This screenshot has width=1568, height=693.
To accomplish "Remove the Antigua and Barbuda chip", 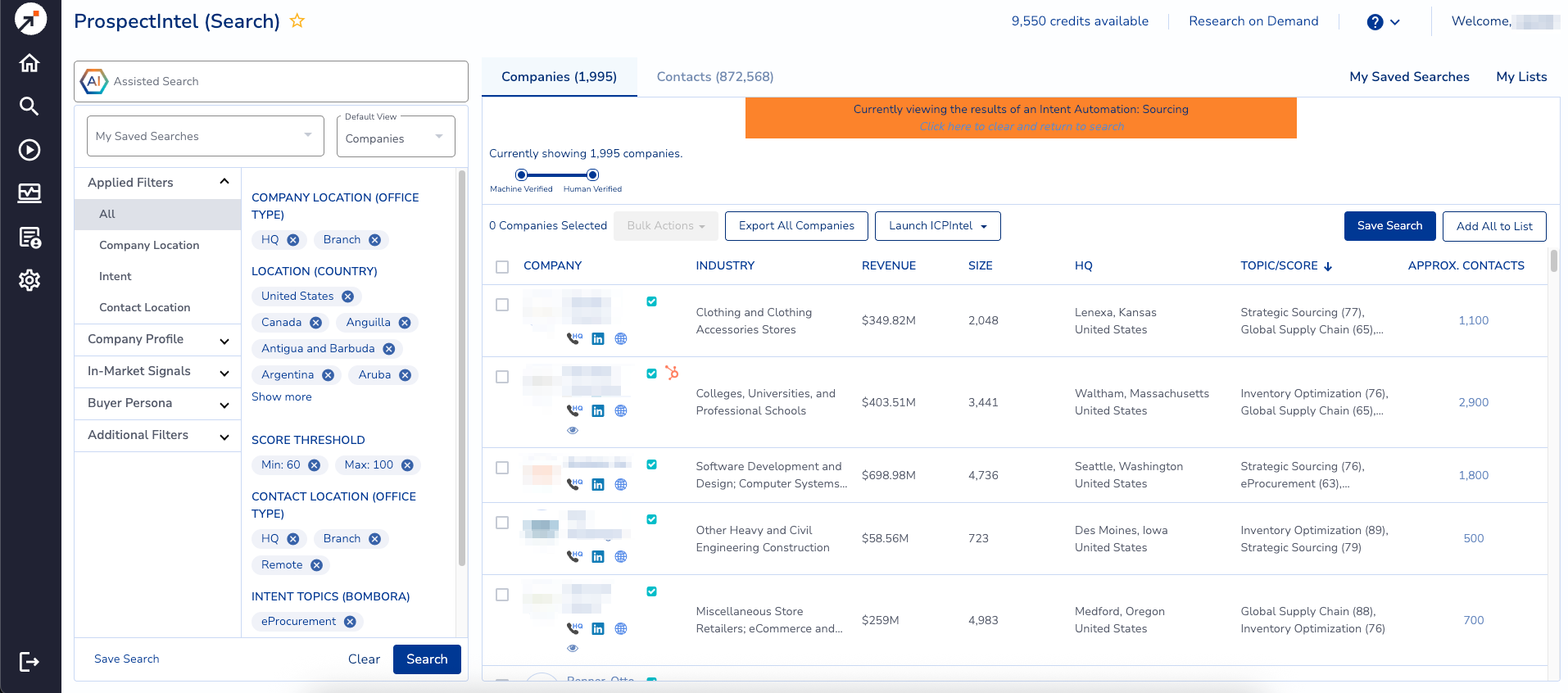I will point(389,349).
